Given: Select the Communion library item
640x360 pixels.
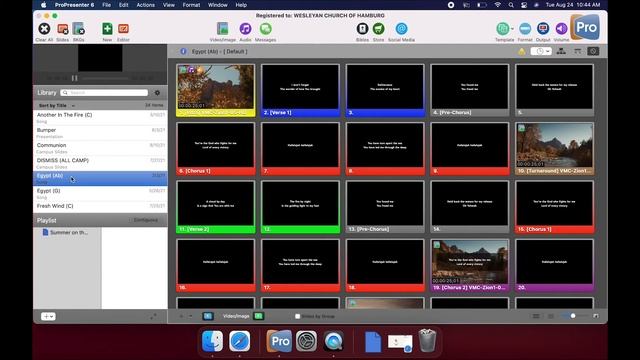Looking at the screenshot, I should tap(100, 148).
